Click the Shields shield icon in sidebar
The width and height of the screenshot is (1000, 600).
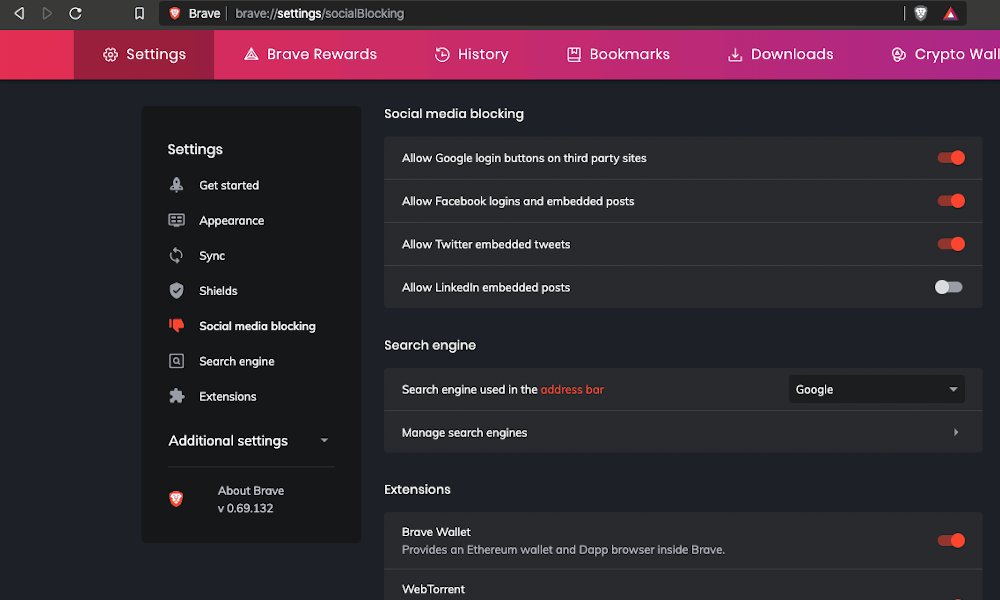(x=177, y=291)
